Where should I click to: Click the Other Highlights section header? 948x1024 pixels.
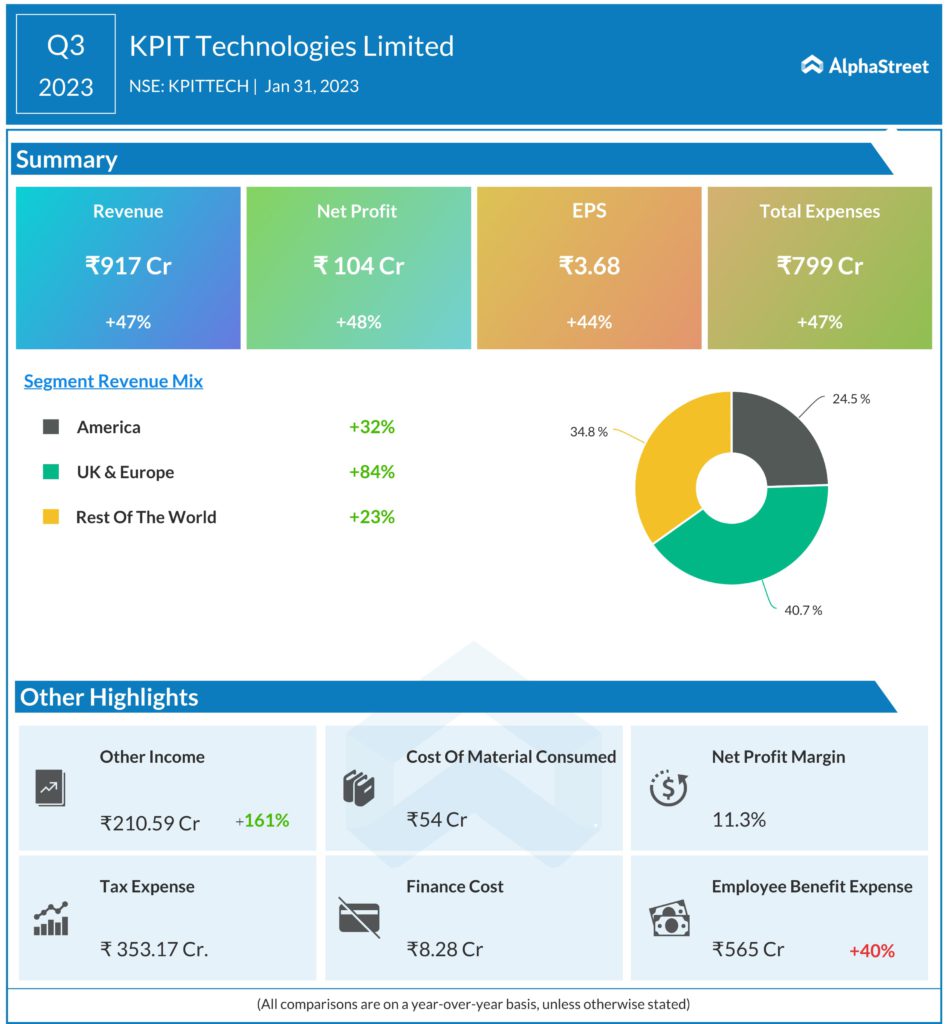[x=109, y=697]
